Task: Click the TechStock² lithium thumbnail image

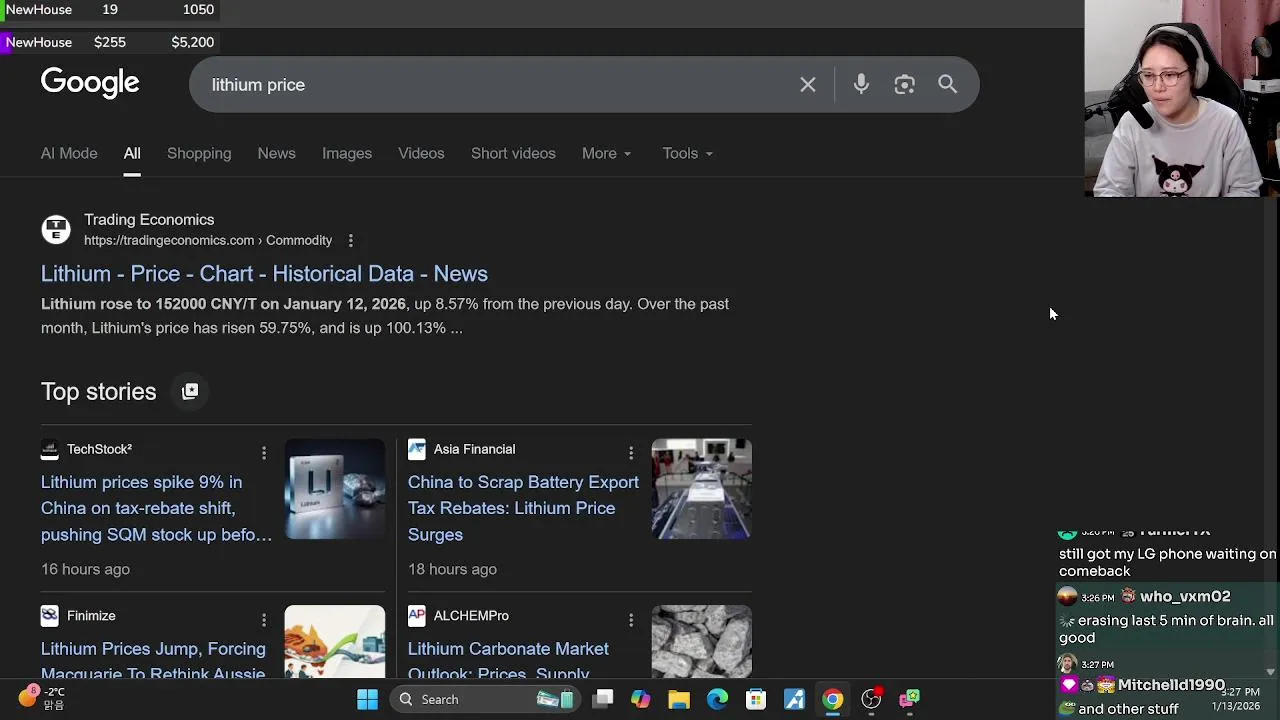Action: (335, 489)
